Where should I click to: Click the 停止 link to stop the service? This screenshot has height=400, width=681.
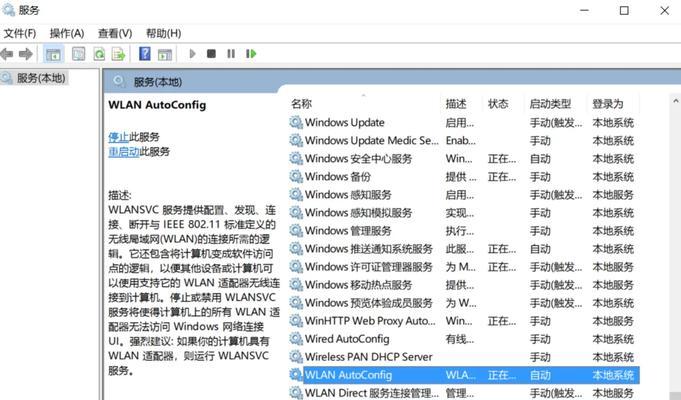[119, 137]
